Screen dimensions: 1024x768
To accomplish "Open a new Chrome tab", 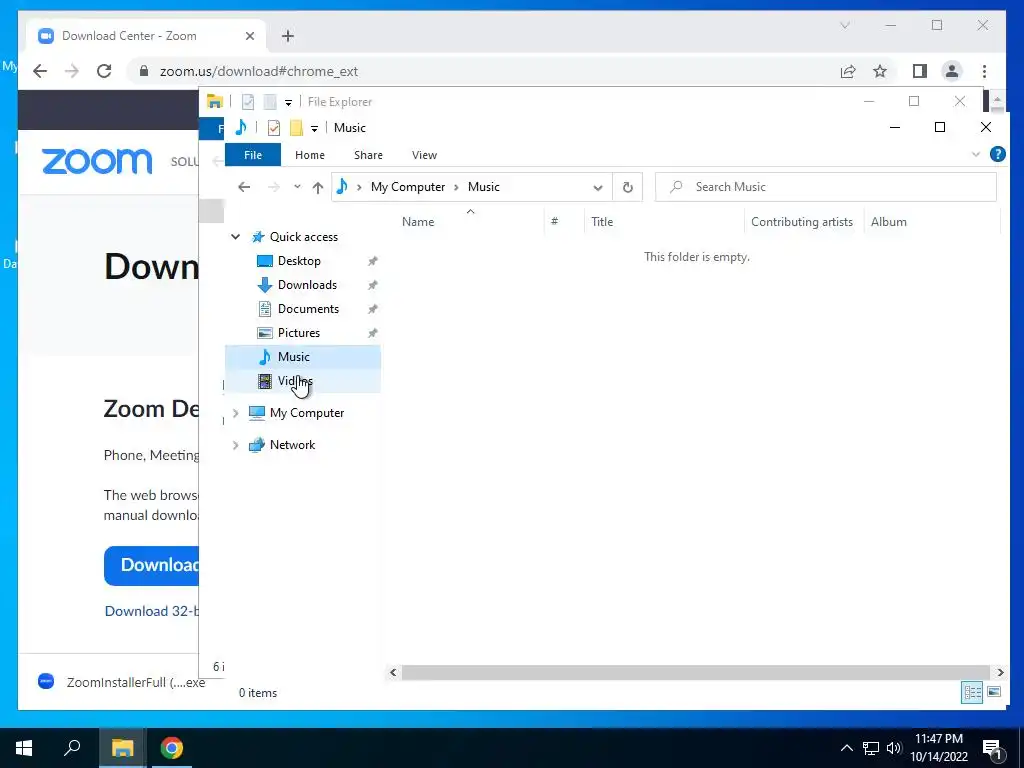I will [x=288, y=36].
